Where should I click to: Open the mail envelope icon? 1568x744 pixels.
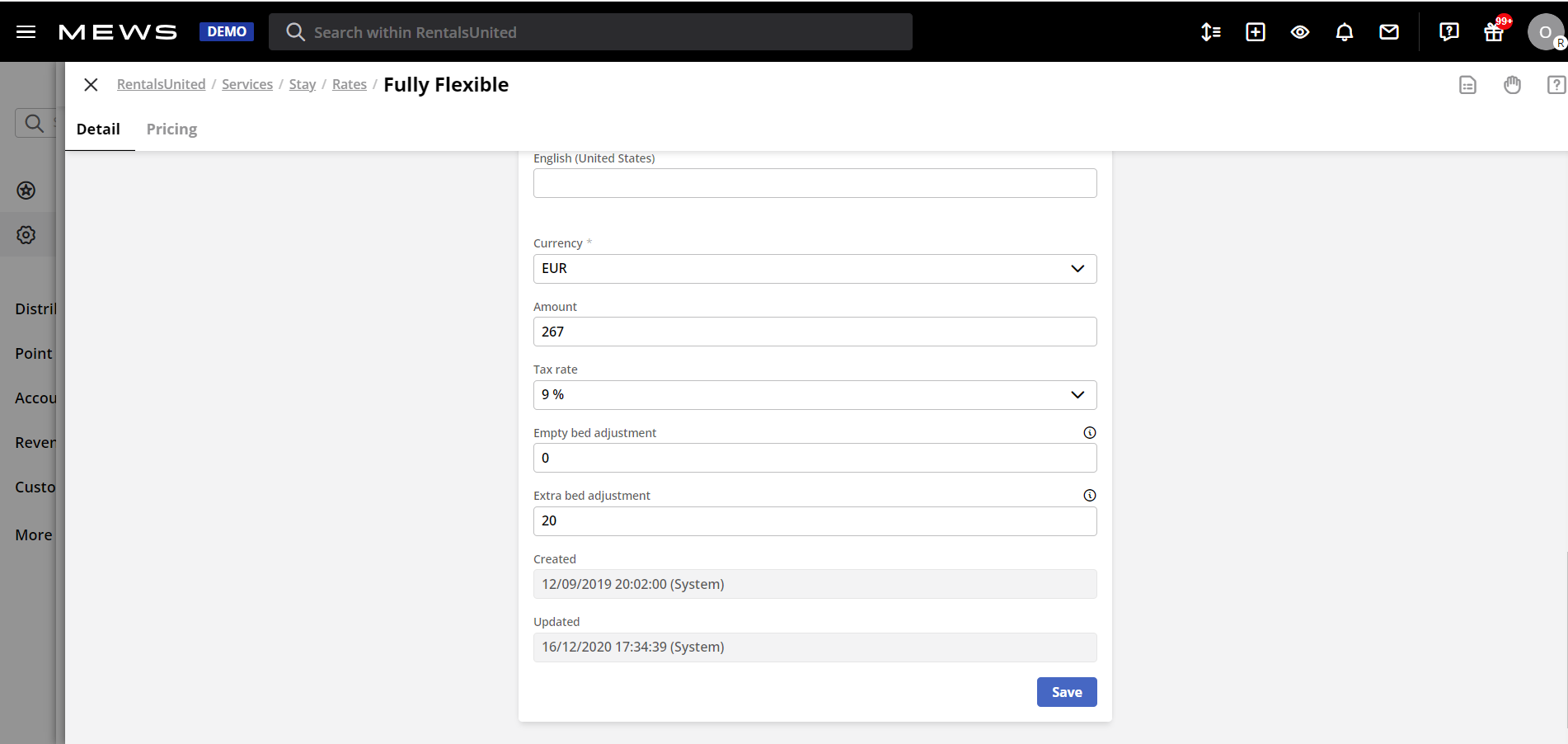[x=1388, y=32]
